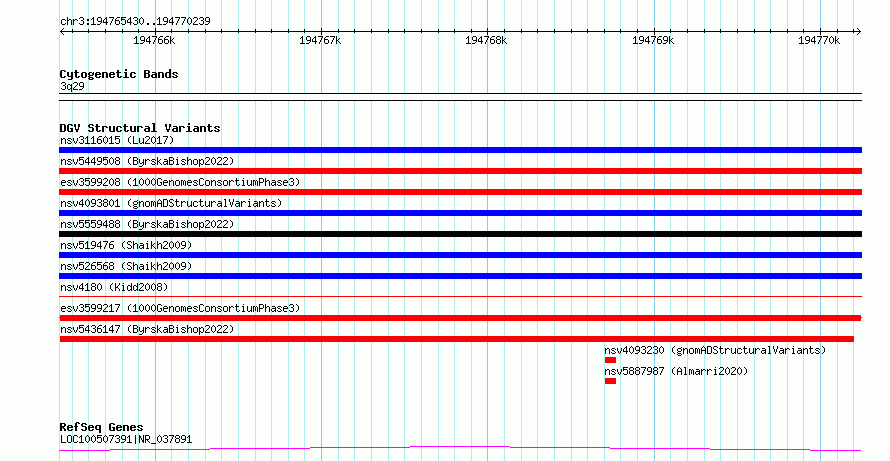890x461 pixels.
Task: Click the 3q29 cytogenetic band label
Action: click(x=72, y=86)
